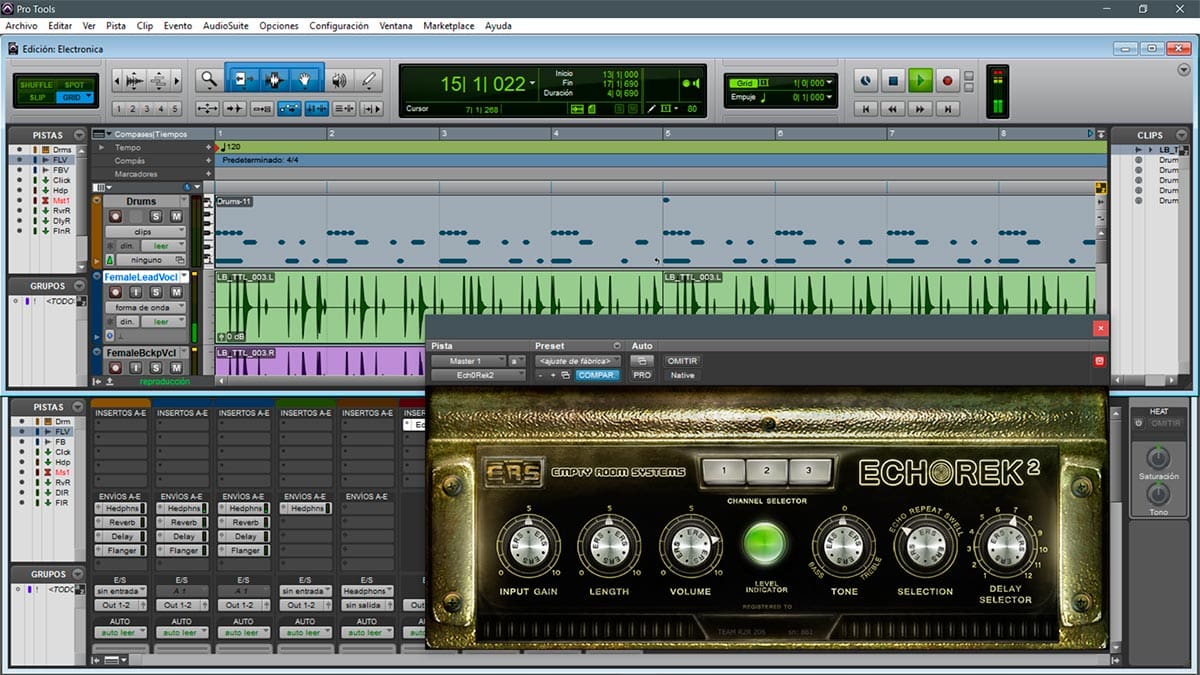Screen dimensions: 1200x675
Task: Toggle Tab to Transients button
Action: [235, 109]
